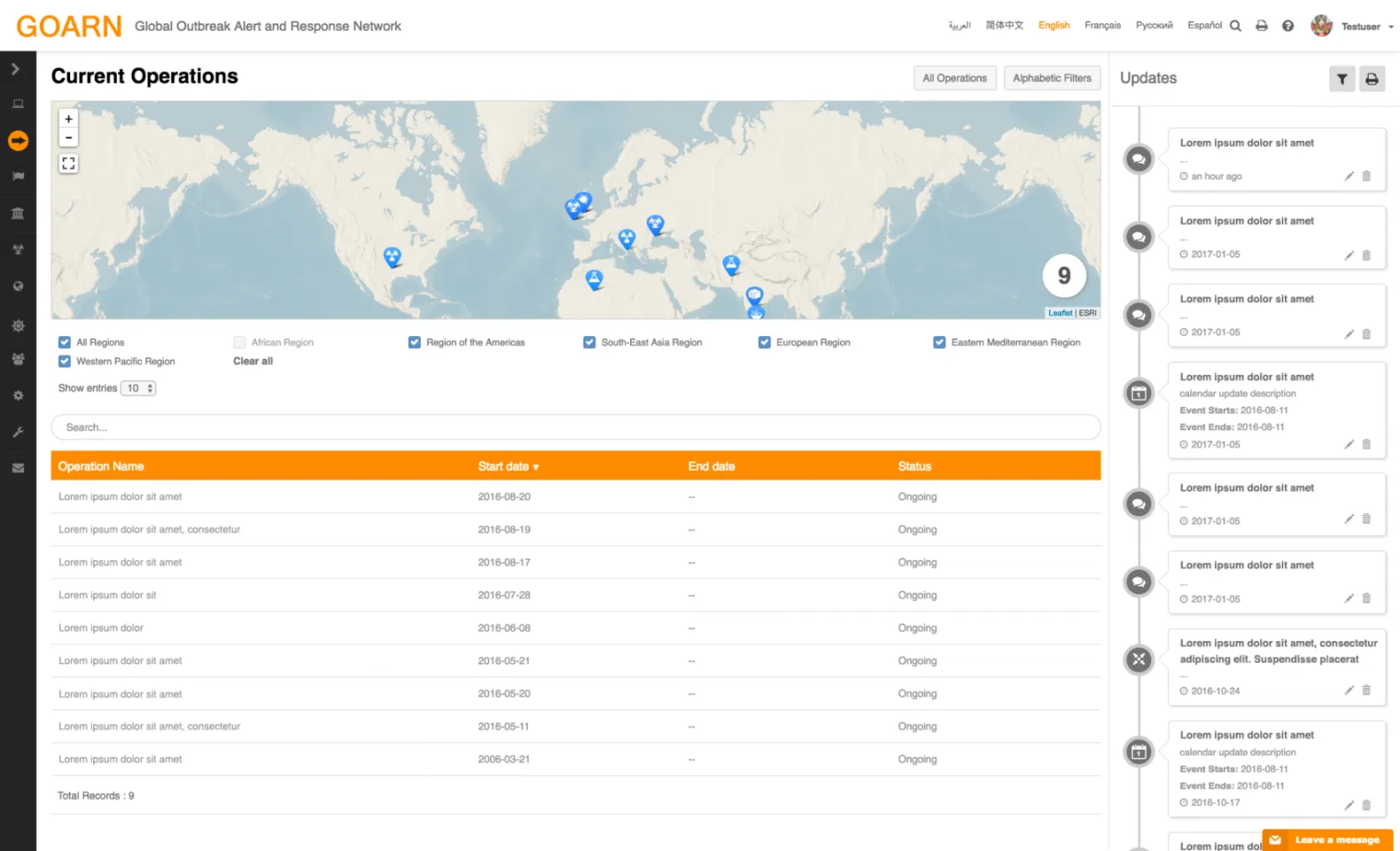Click the Leaflet attribution link
Image resolution: width=1400 pixels, height=851 pixels.
click(x=1060, y=313)
